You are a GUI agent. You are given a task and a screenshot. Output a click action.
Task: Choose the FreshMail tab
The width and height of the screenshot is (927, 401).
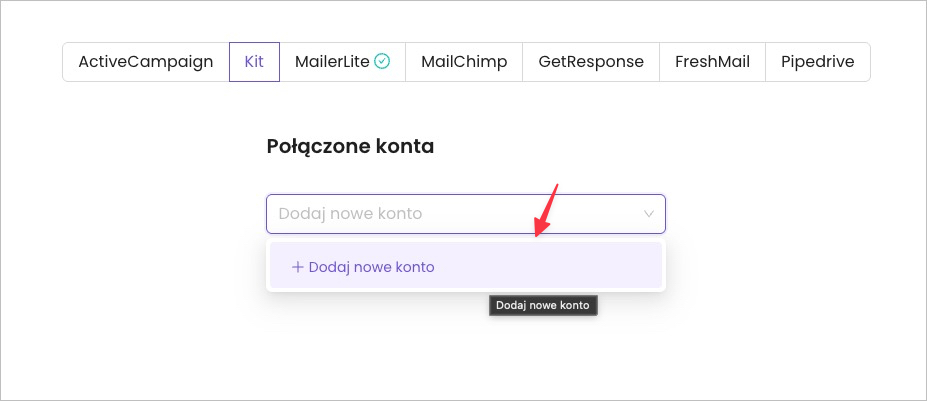[712, 62]
